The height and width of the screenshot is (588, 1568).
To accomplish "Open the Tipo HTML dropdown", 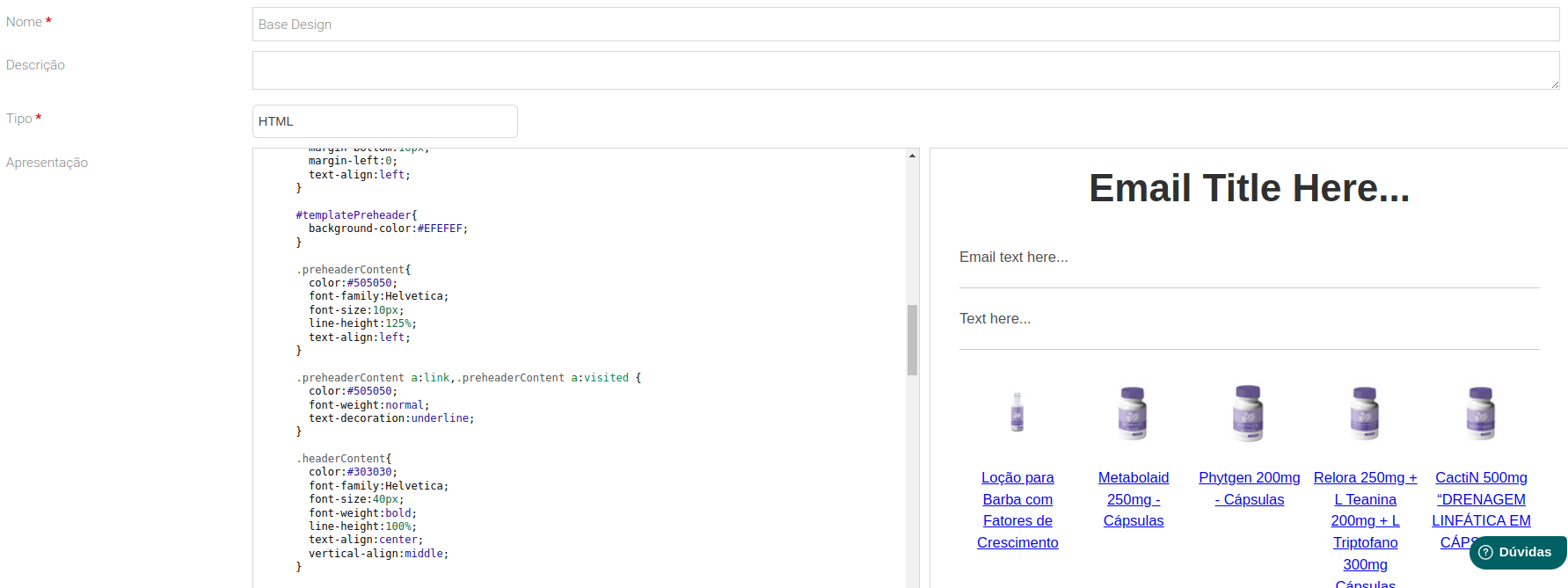I will 385,121.
